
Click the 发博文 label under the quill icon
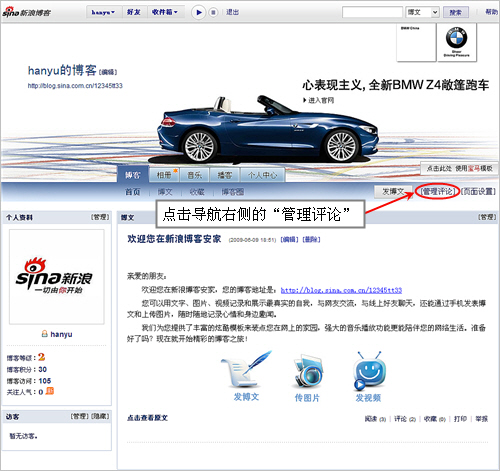246,397
